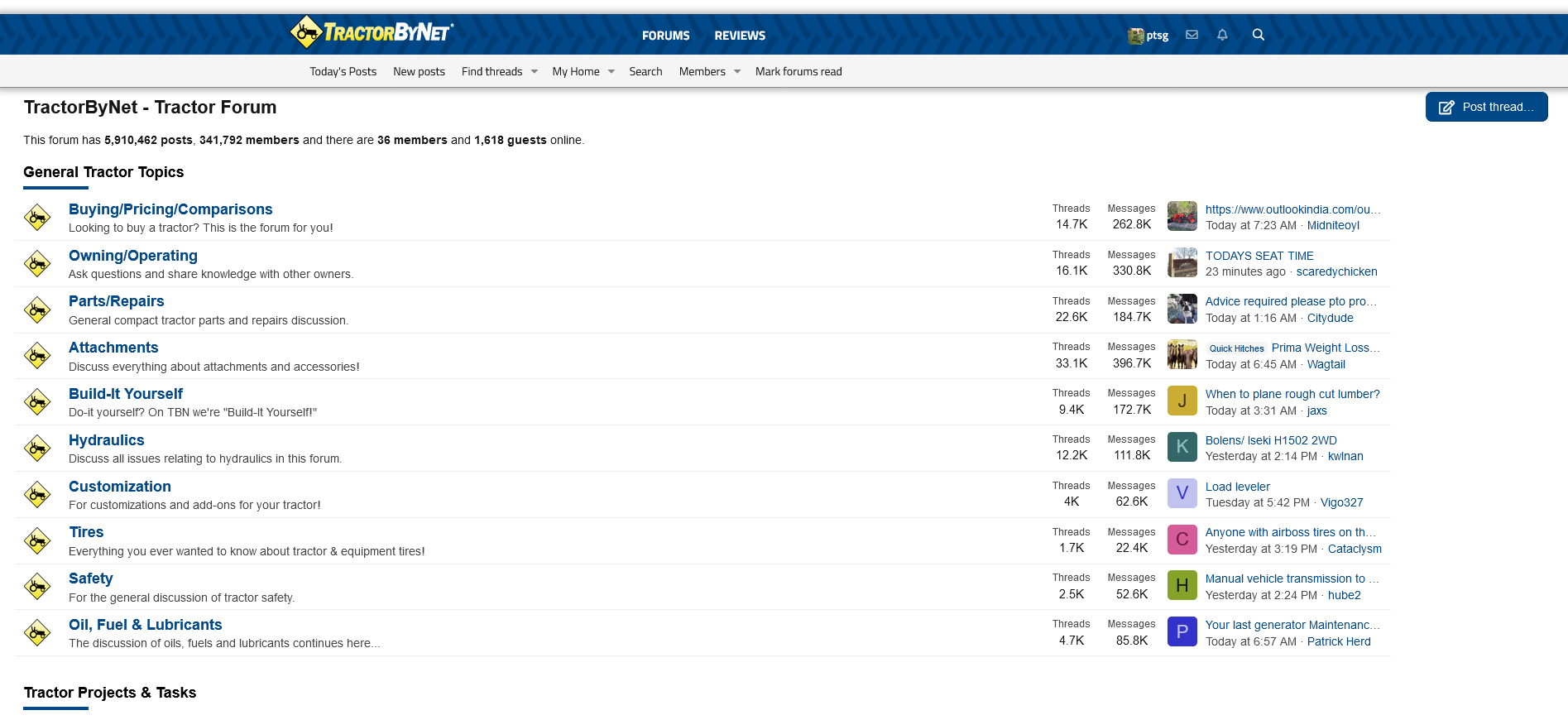Open the Hydraulics forum

point(107,440)
